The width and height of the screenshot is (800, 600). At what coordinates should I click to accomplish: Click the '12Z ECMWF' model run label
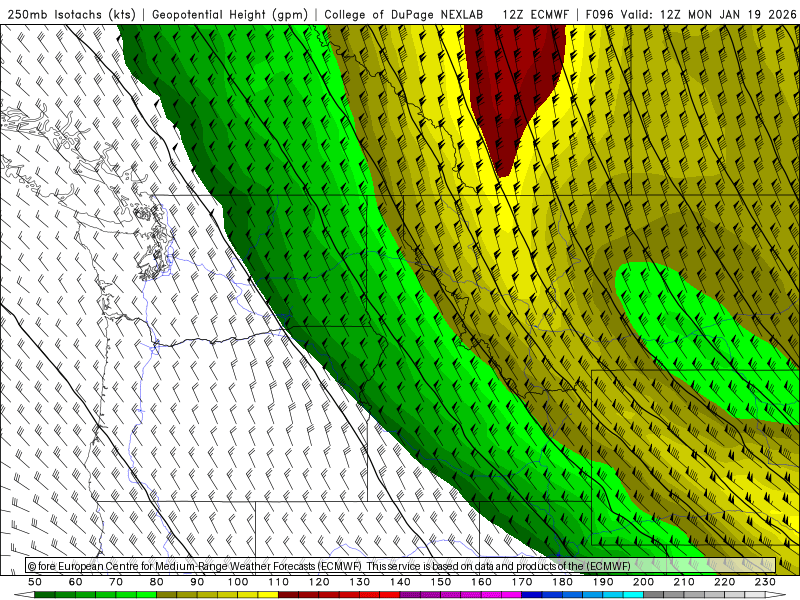[535, 14]
